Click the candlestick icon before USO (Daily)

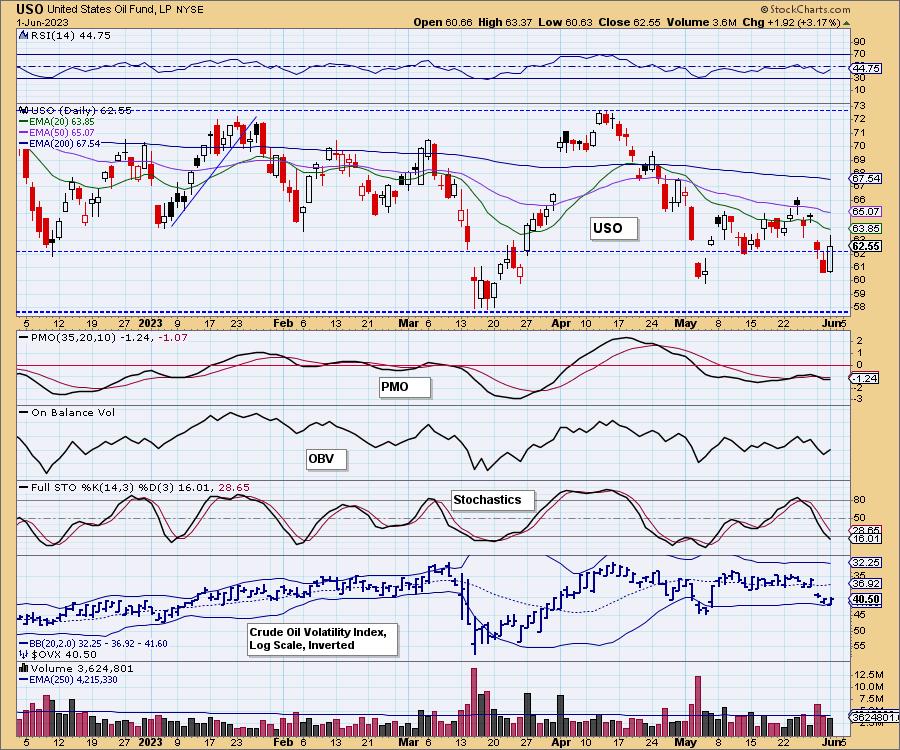click(24, 110)
